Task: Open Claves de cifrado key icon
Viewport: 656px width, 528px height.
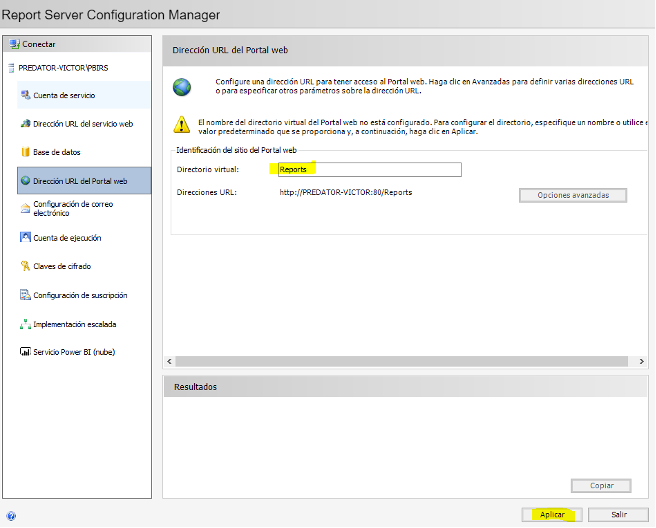Action: [25, 266]
